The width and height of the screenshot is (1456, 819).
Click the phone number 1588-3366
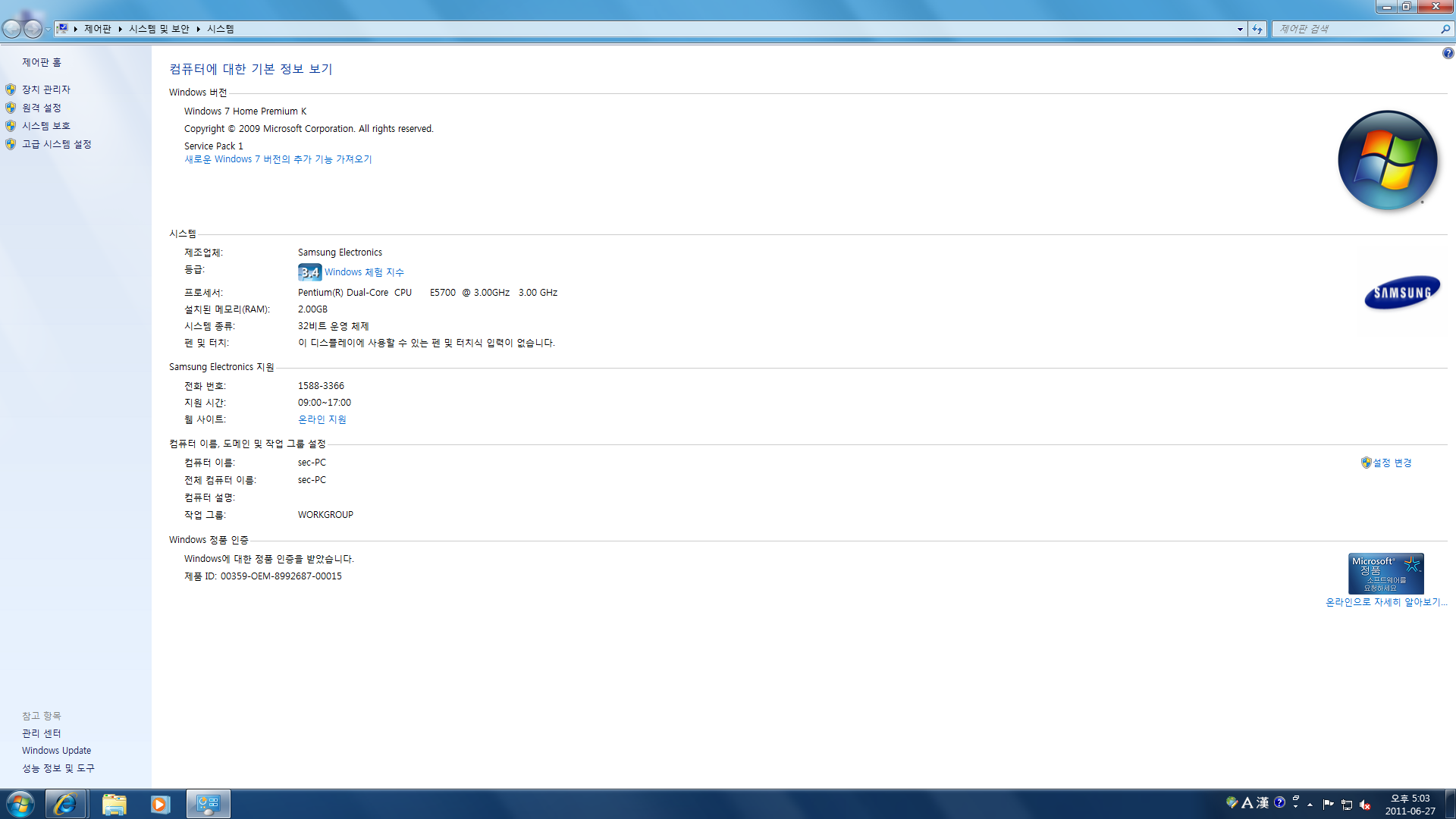pos(321,386)
